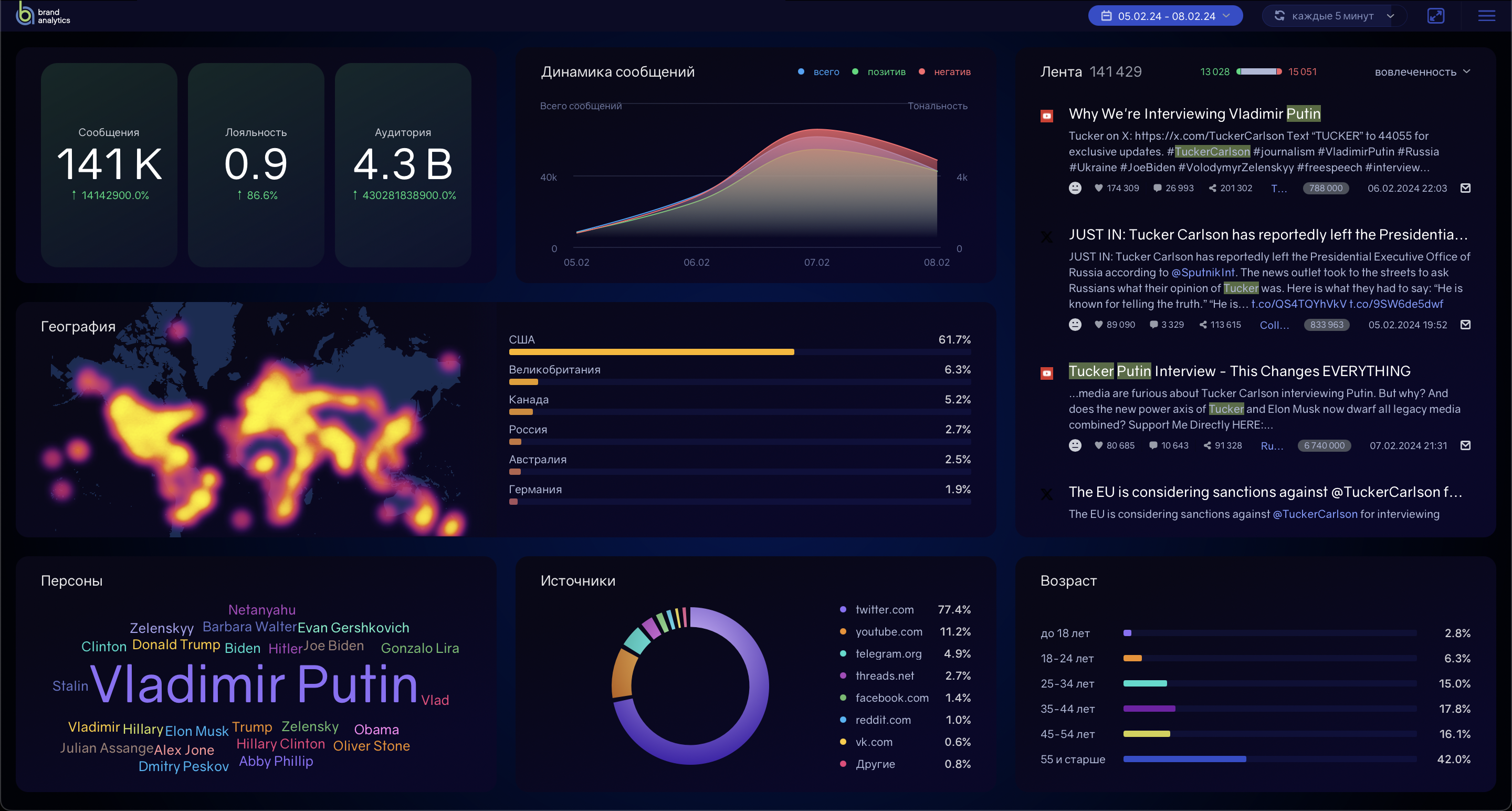Click the США bar in География
The image size is (1512, 811).
651,352
